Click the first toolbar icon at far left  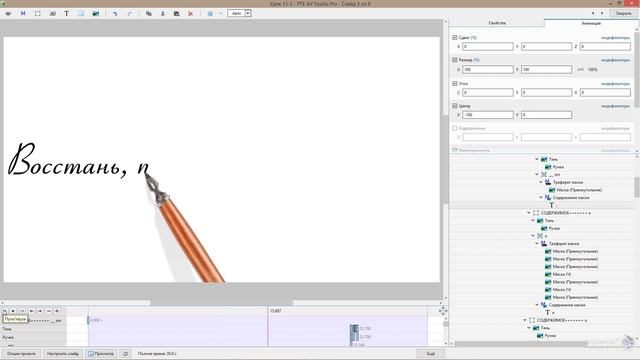pos(8,13)
